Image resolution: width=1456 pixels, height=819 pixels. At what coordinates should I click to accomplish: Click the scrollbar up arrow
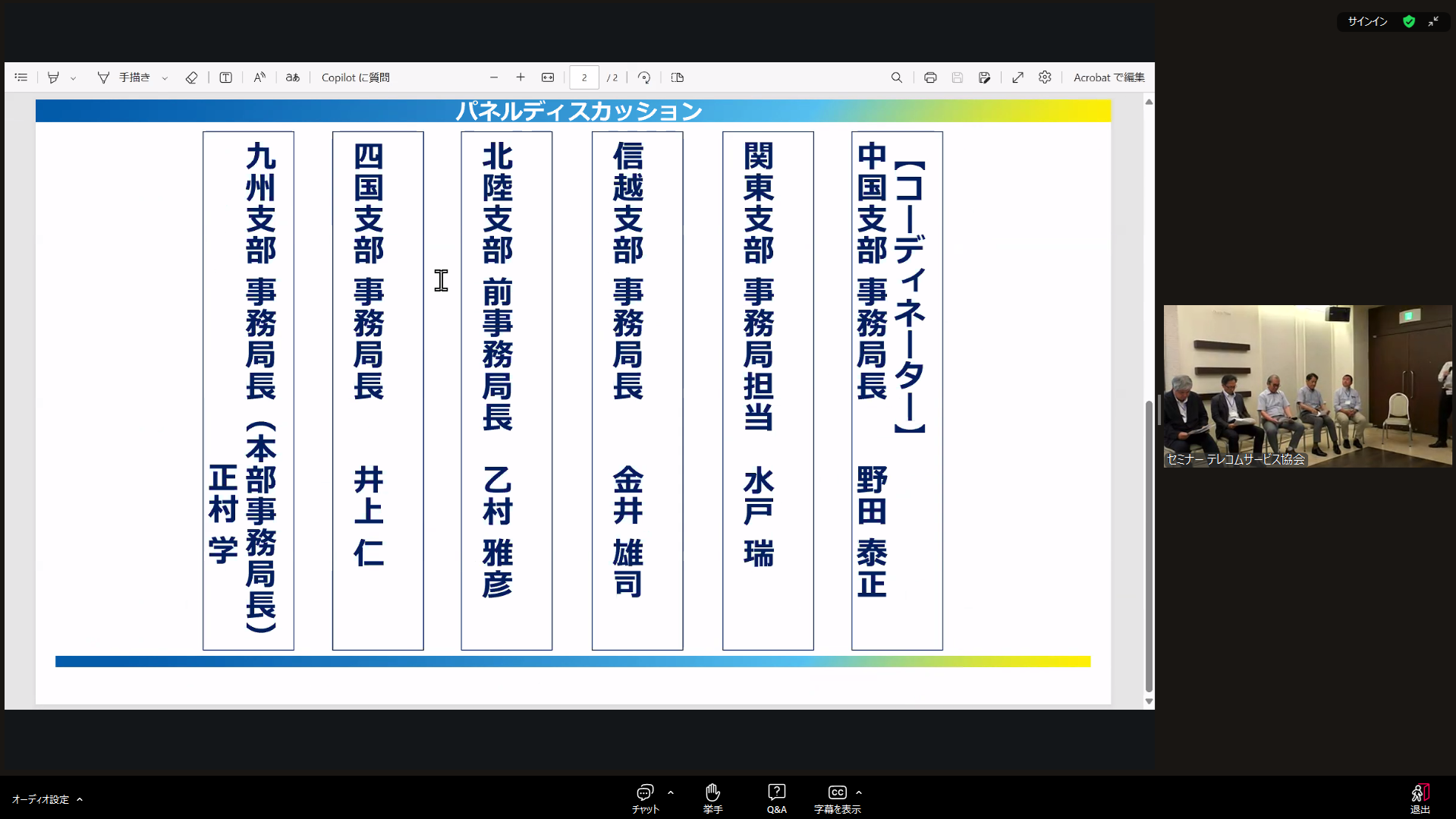click(1149, 102)
